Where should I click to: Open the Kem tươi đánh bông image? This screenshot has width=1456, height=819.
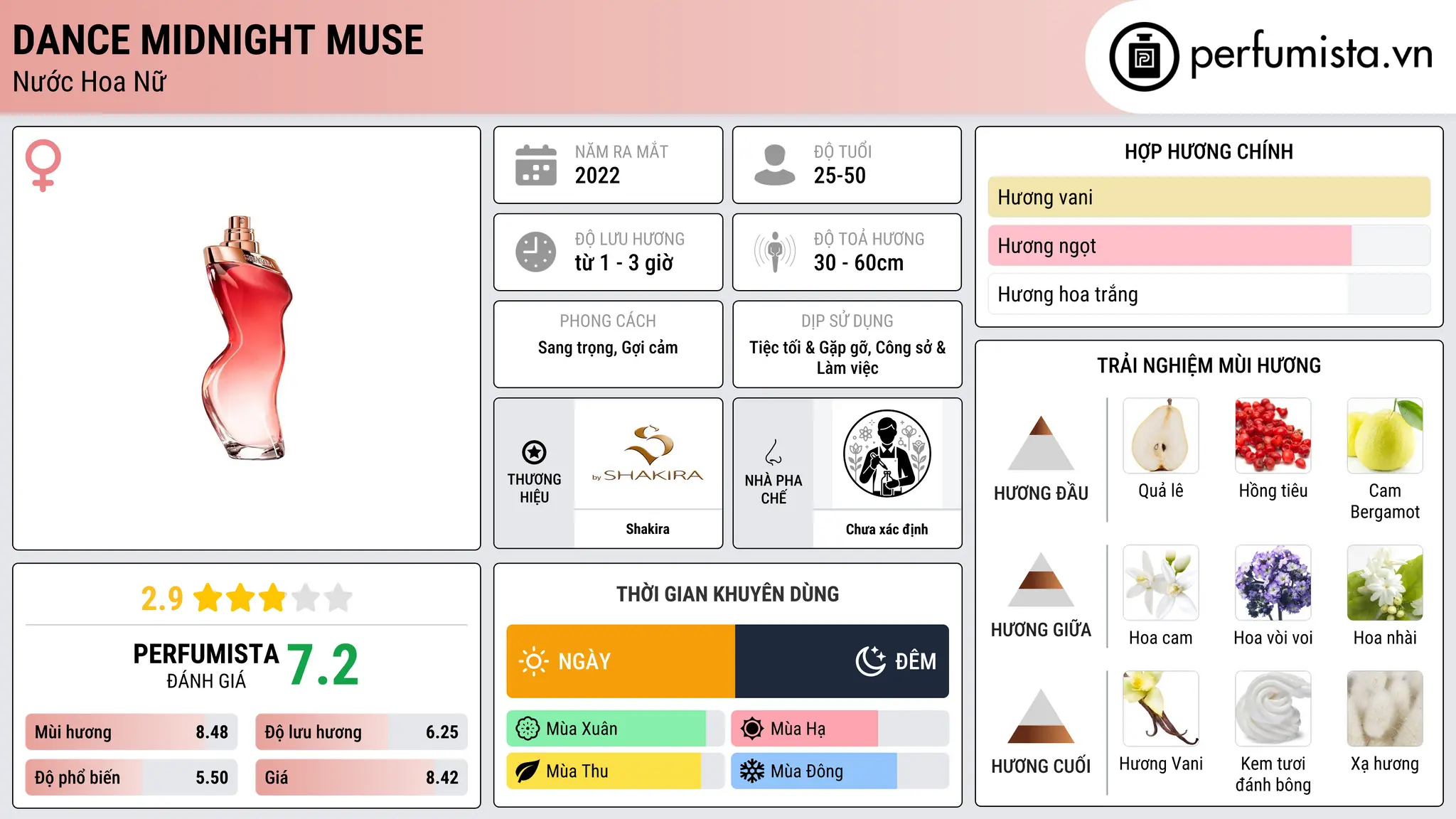point(1273,709)
